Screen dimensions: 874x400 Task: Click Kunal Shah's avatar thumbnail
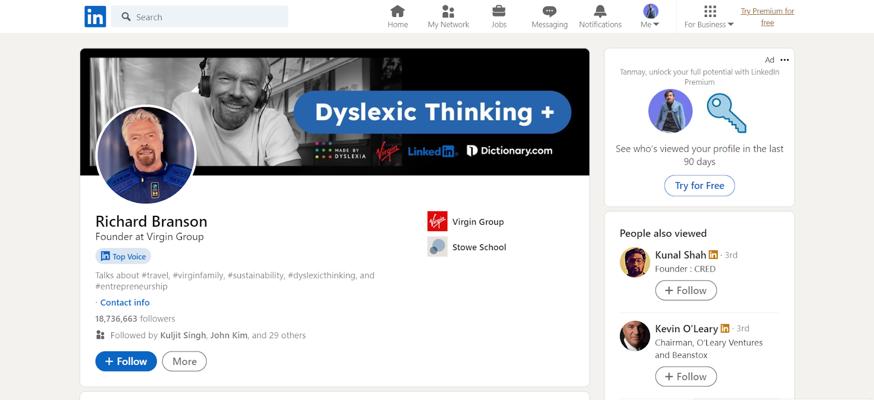(635, 262)
